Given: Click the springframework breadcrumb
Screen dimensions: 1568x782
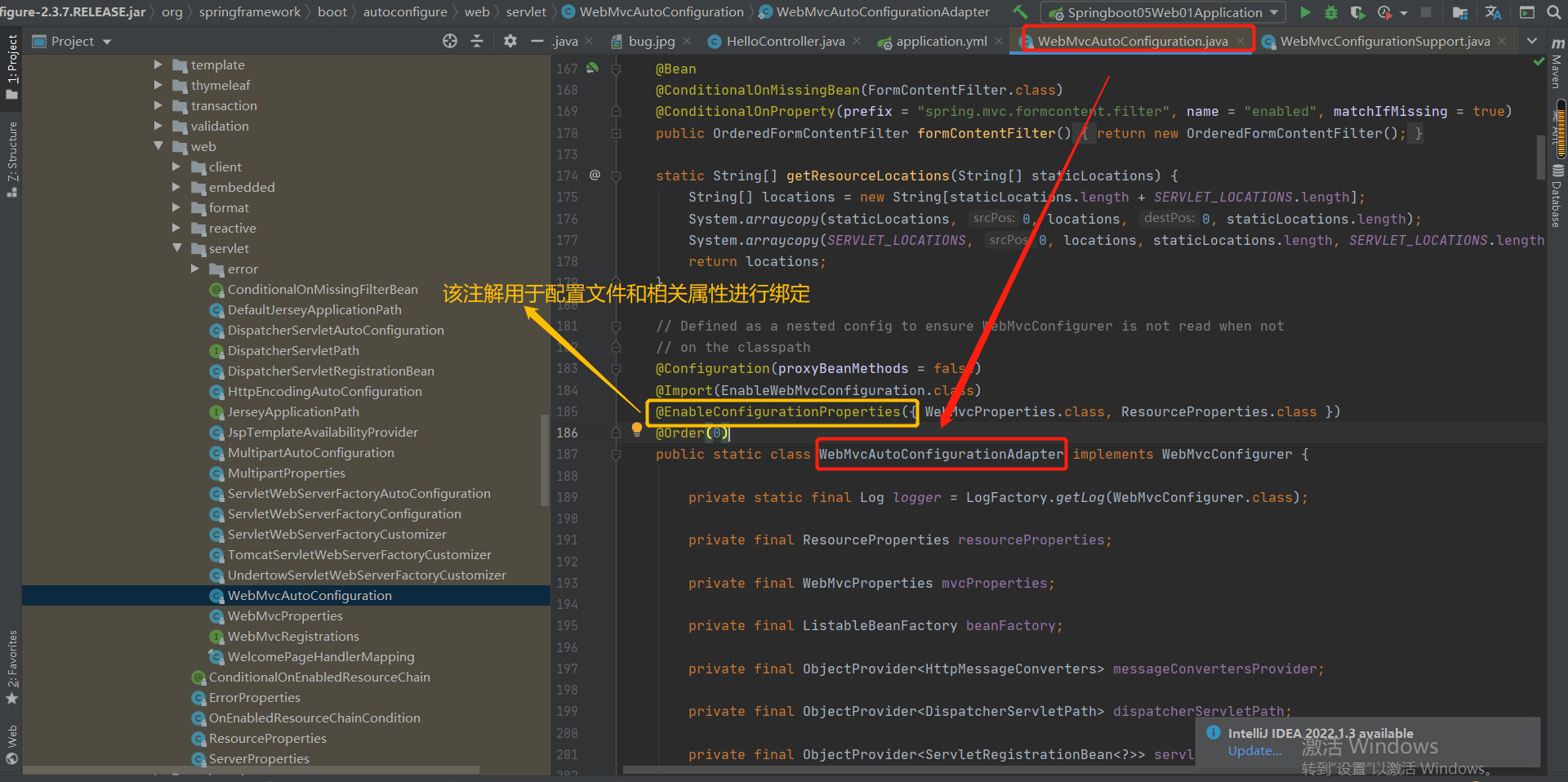Looking at the screenshot, I should (250, 12).
